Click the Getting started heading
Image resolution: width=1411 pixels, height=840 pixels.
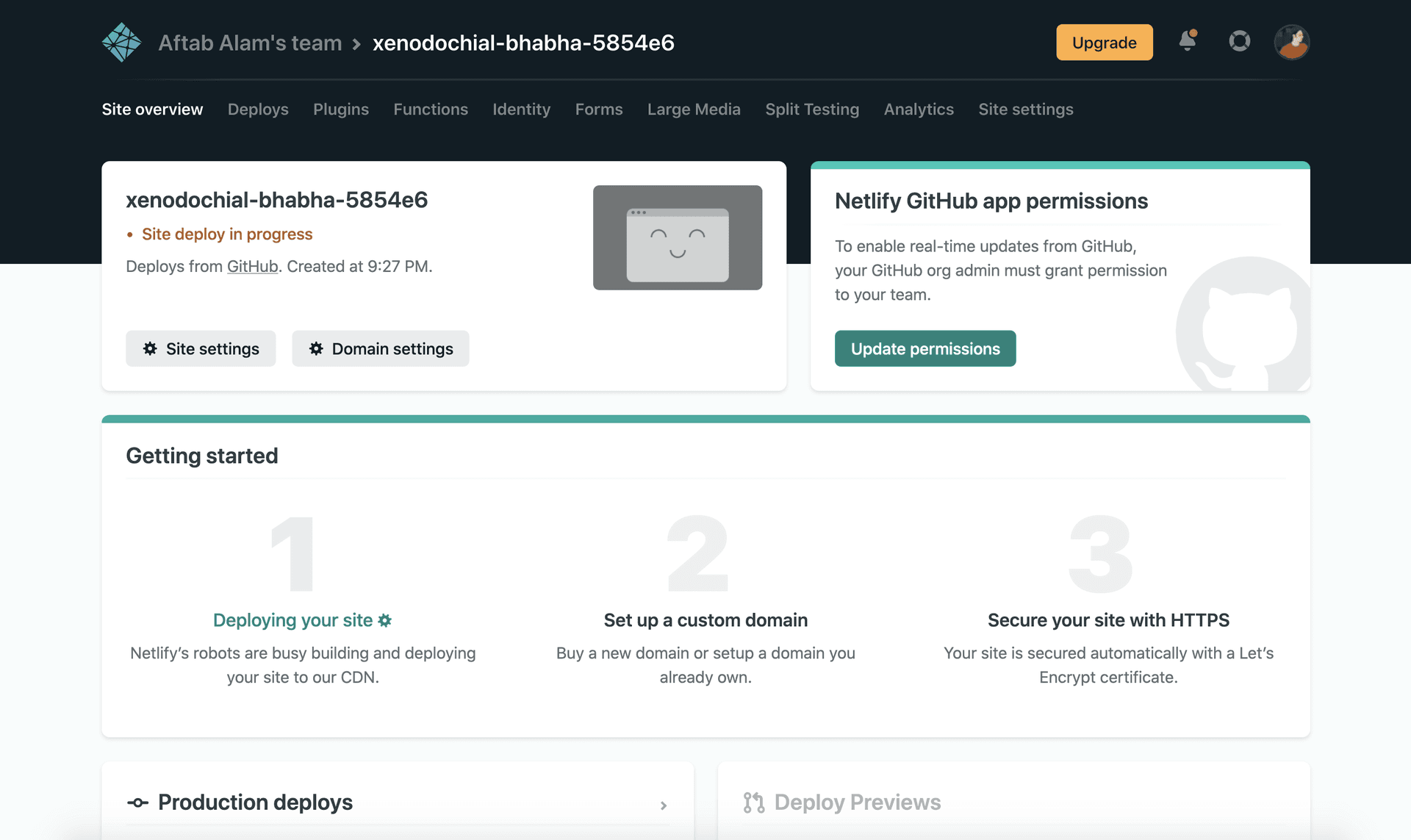coord(202,456)
